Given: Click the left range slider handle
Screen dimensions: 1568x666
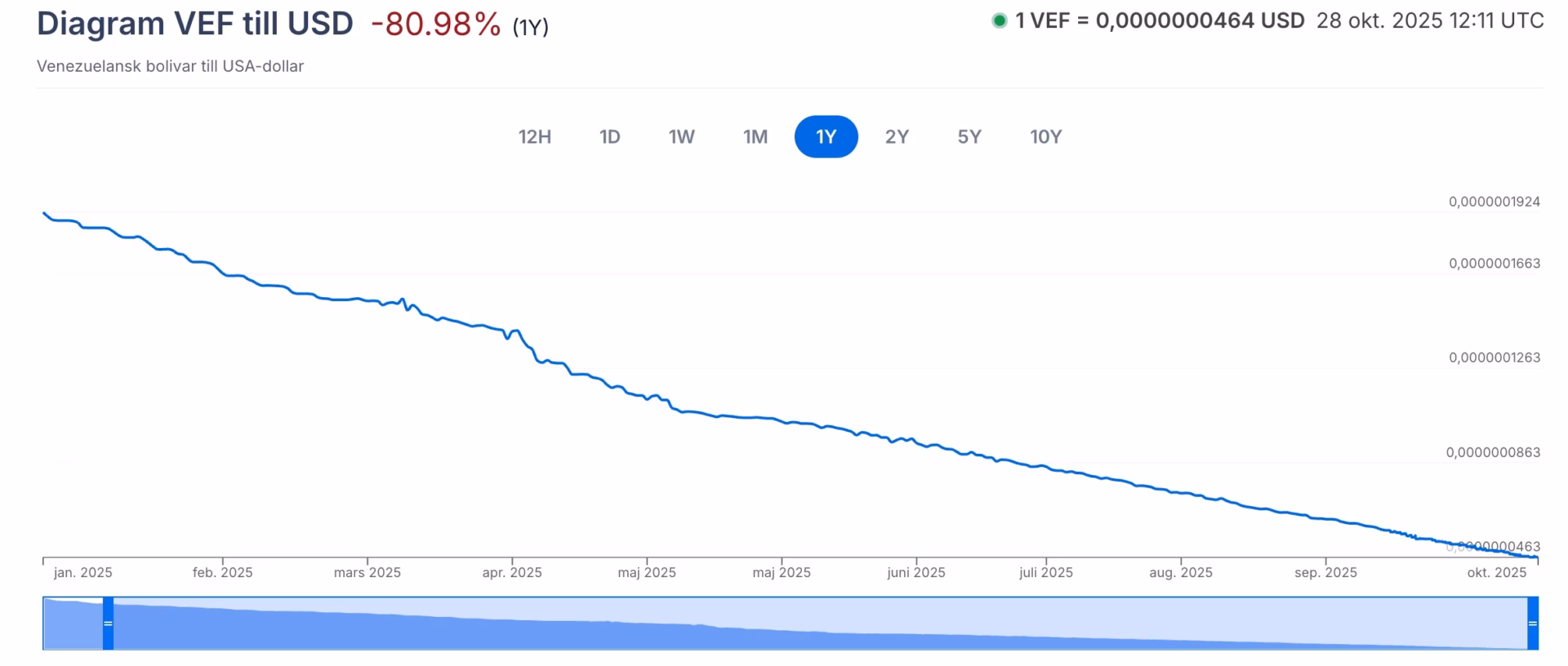Looking at the screenshot, I should point(108,624).
